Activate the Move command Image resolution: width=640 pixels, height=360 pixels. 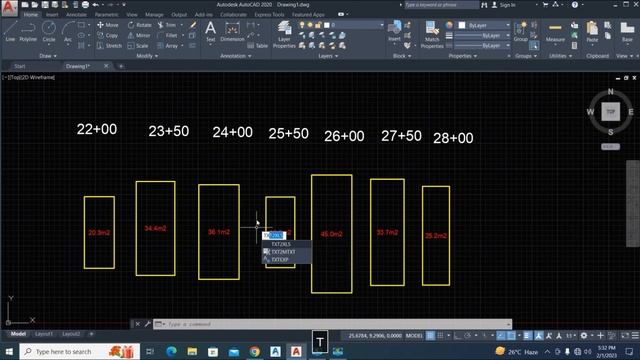pos(108,25)
